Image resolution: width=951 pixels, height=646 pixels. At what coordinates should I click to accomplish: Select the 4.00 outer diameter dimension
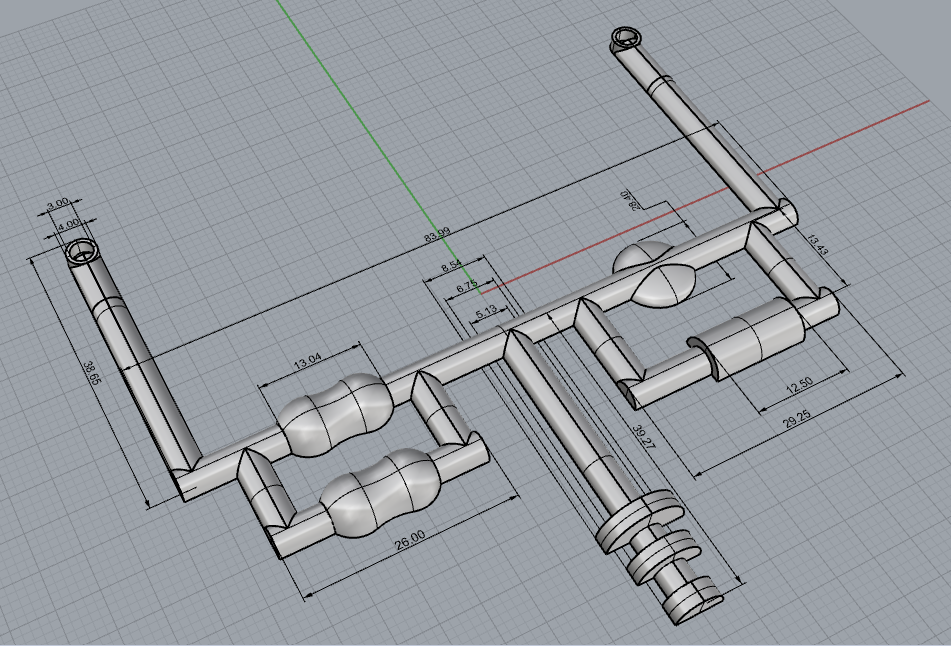pyautogui.click(x=68, y=225)
